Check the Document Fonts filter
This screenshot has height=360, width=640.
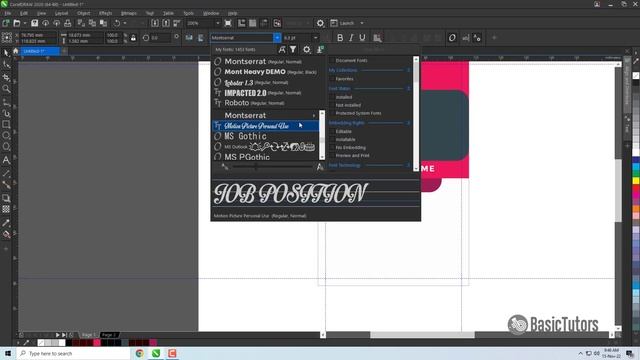coord(332,60)
